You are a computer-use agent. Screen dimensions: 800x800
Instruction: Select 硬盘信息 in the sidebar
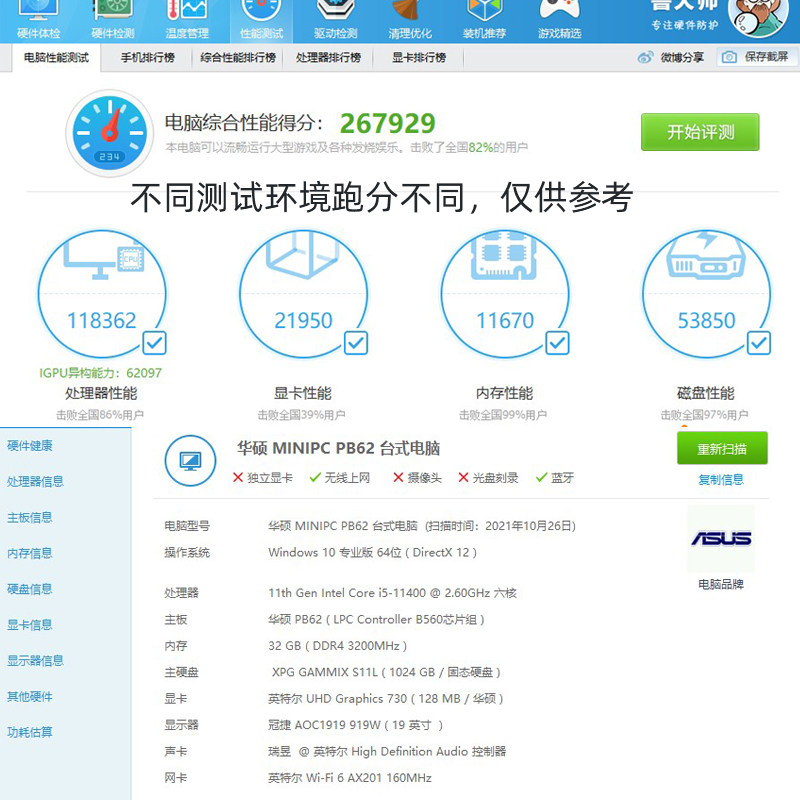[30, 589]
